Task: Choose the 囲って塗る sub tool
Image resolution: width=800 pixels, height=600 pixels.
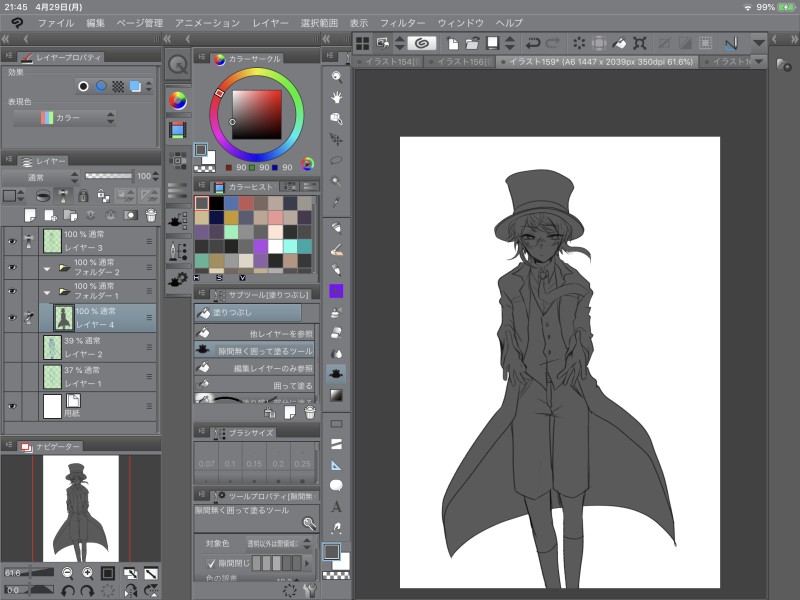Action: 254,385
